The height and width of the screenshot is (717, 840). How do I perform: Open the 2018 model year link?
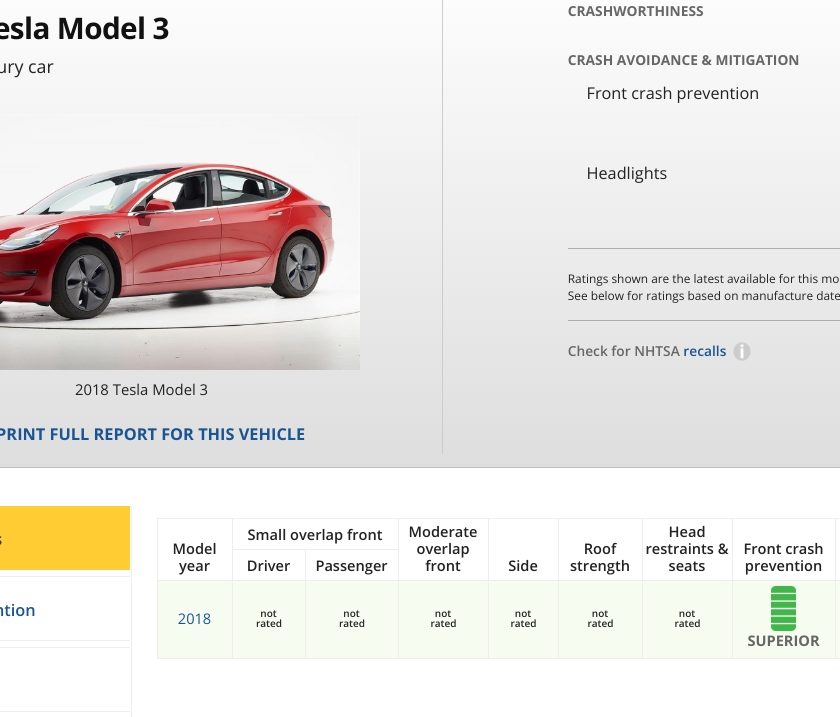pyautogui.click(x=194, y=619)
